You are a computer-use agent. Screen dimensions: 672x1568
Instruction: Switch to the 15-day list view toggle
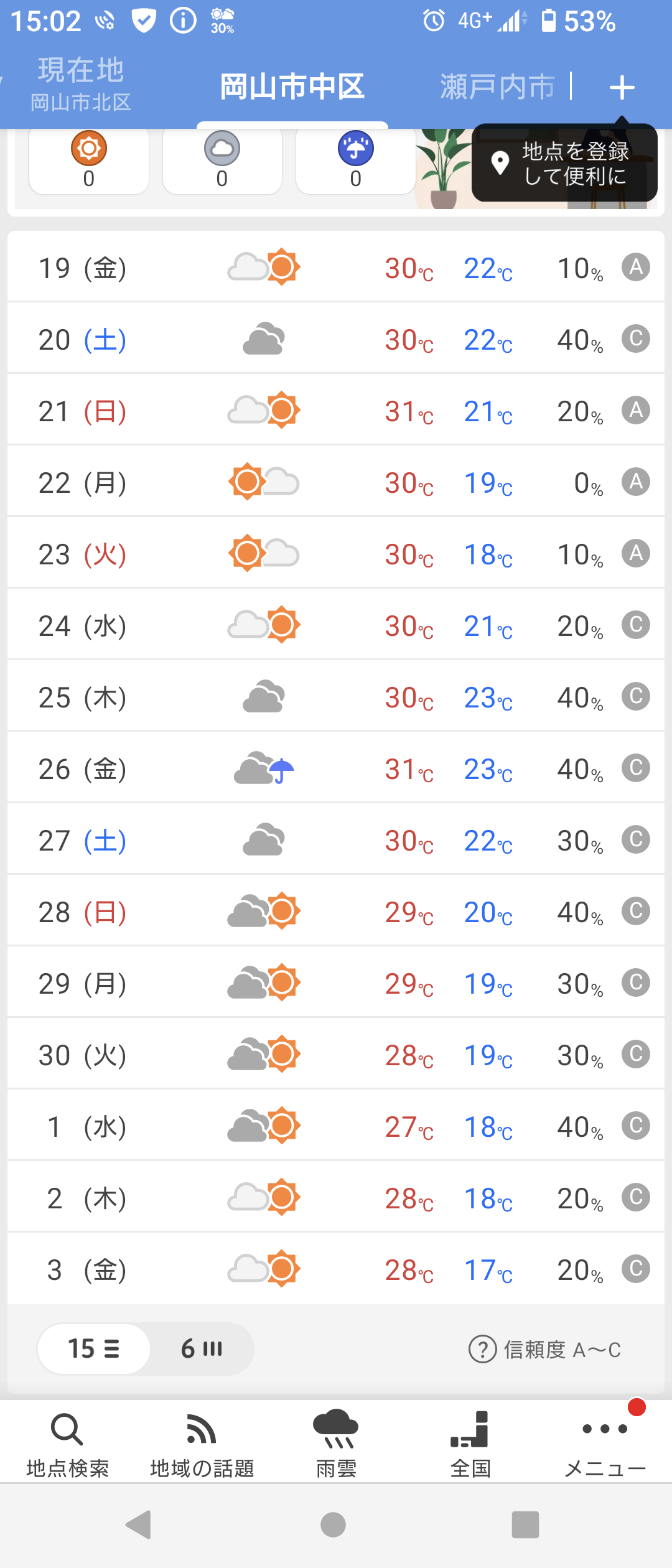tap(94, 1349)
